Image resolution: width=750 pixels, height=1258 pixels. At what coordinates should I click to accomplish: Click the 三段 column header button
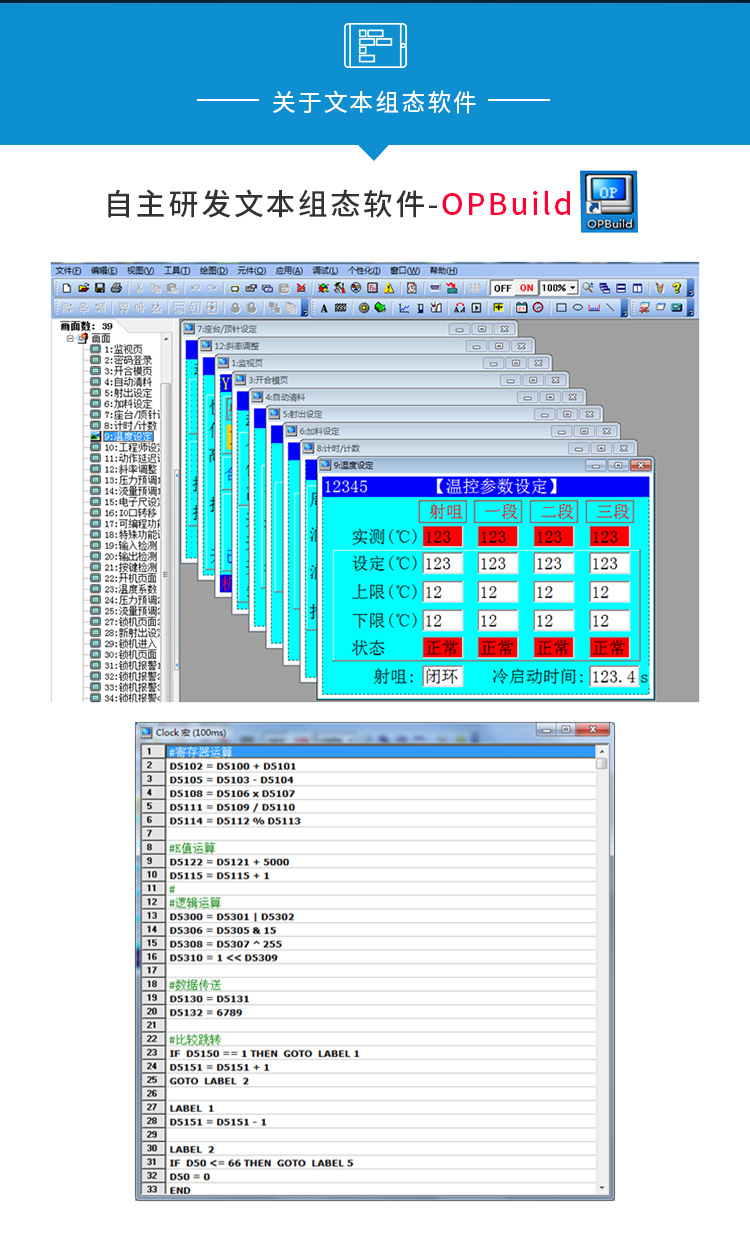(609, 511)
